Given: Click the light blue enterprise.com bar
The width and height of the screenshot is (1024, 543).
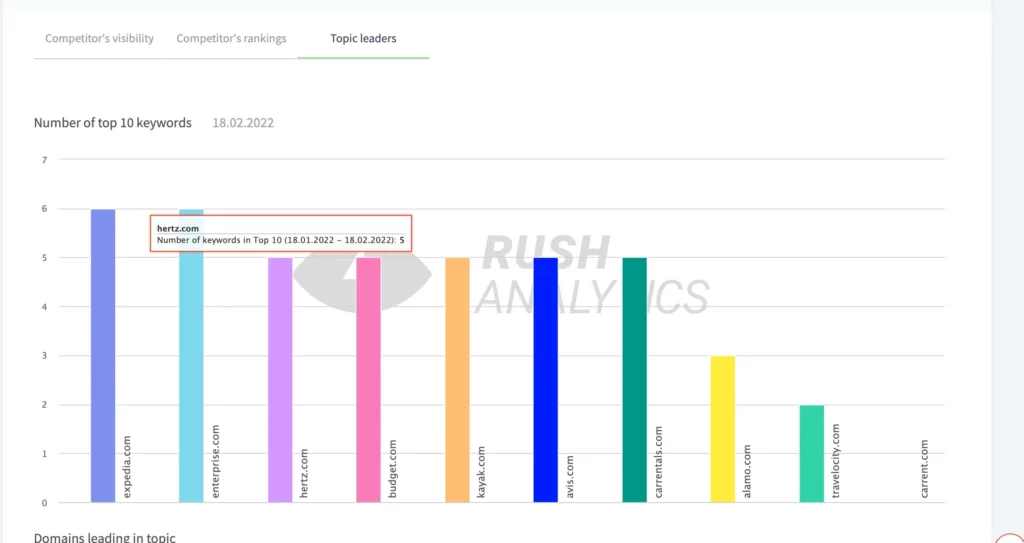Looking at the screenshot, I should click(191, 356).
